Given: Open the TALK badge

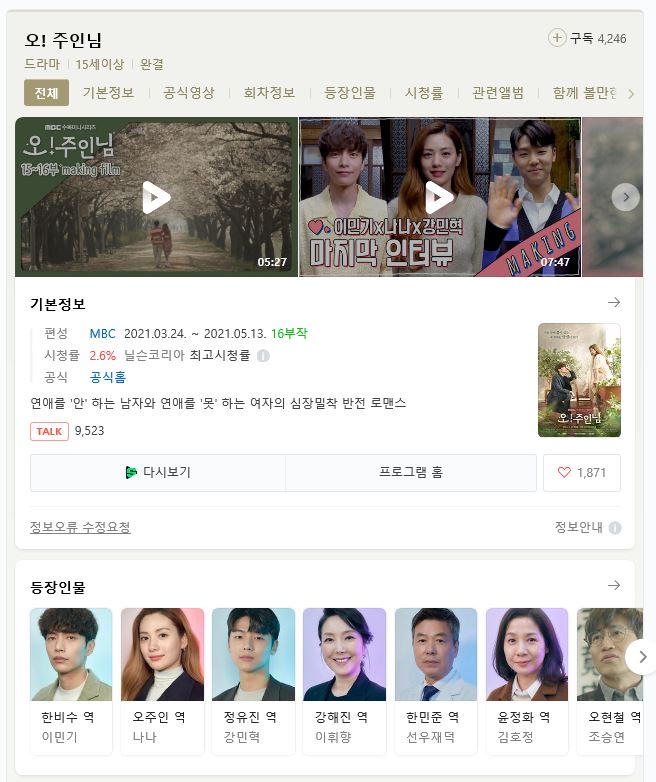Looking at the screenshot, I should click(x=49, y=431).
